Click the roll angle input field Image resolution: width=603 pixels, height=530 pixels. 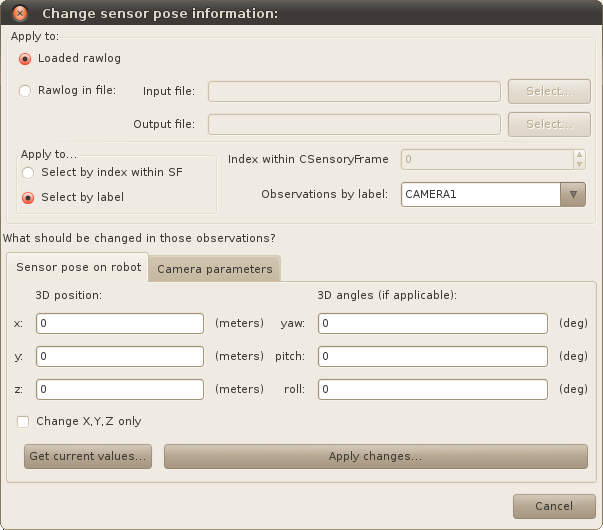tap(433, 390)
